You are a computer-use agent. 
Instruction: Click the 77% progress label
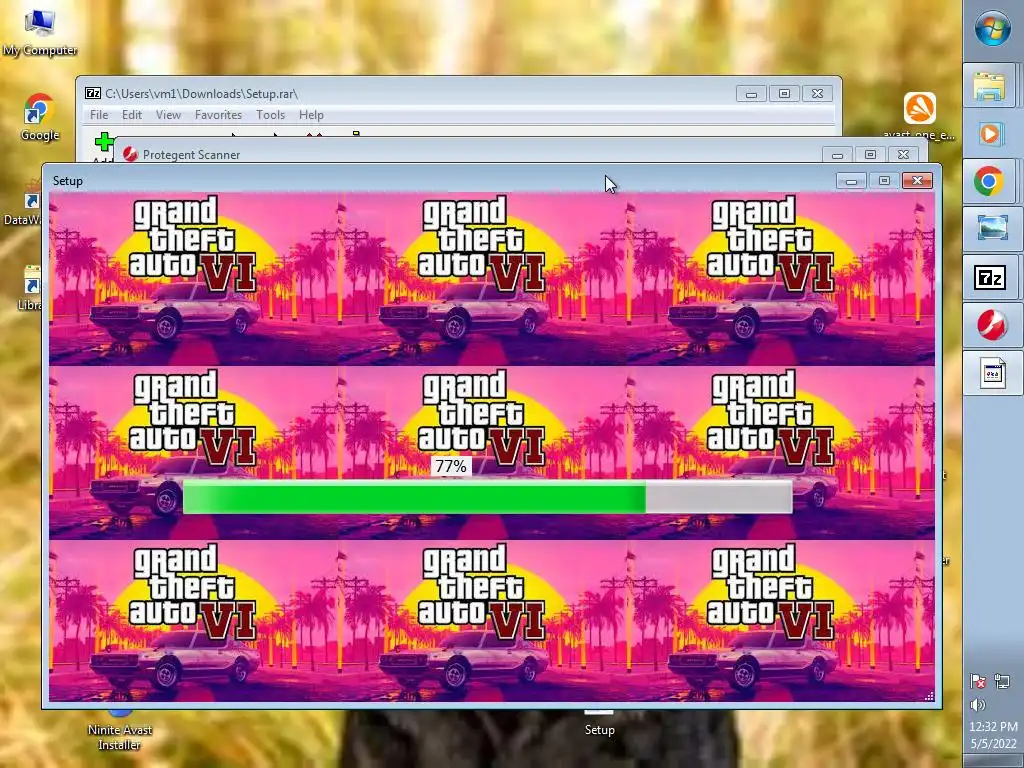451,466
